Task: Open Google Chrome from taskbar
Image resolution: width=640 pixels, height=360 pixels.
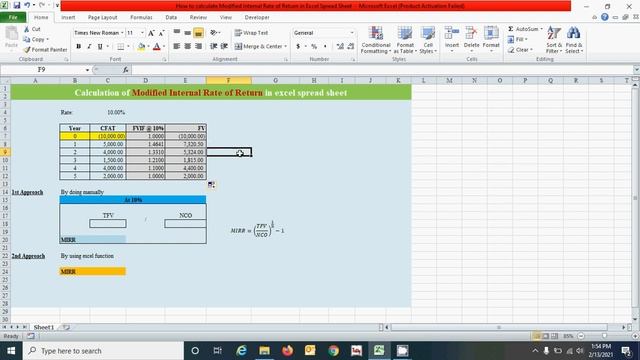Action: (x=333, y=351)
